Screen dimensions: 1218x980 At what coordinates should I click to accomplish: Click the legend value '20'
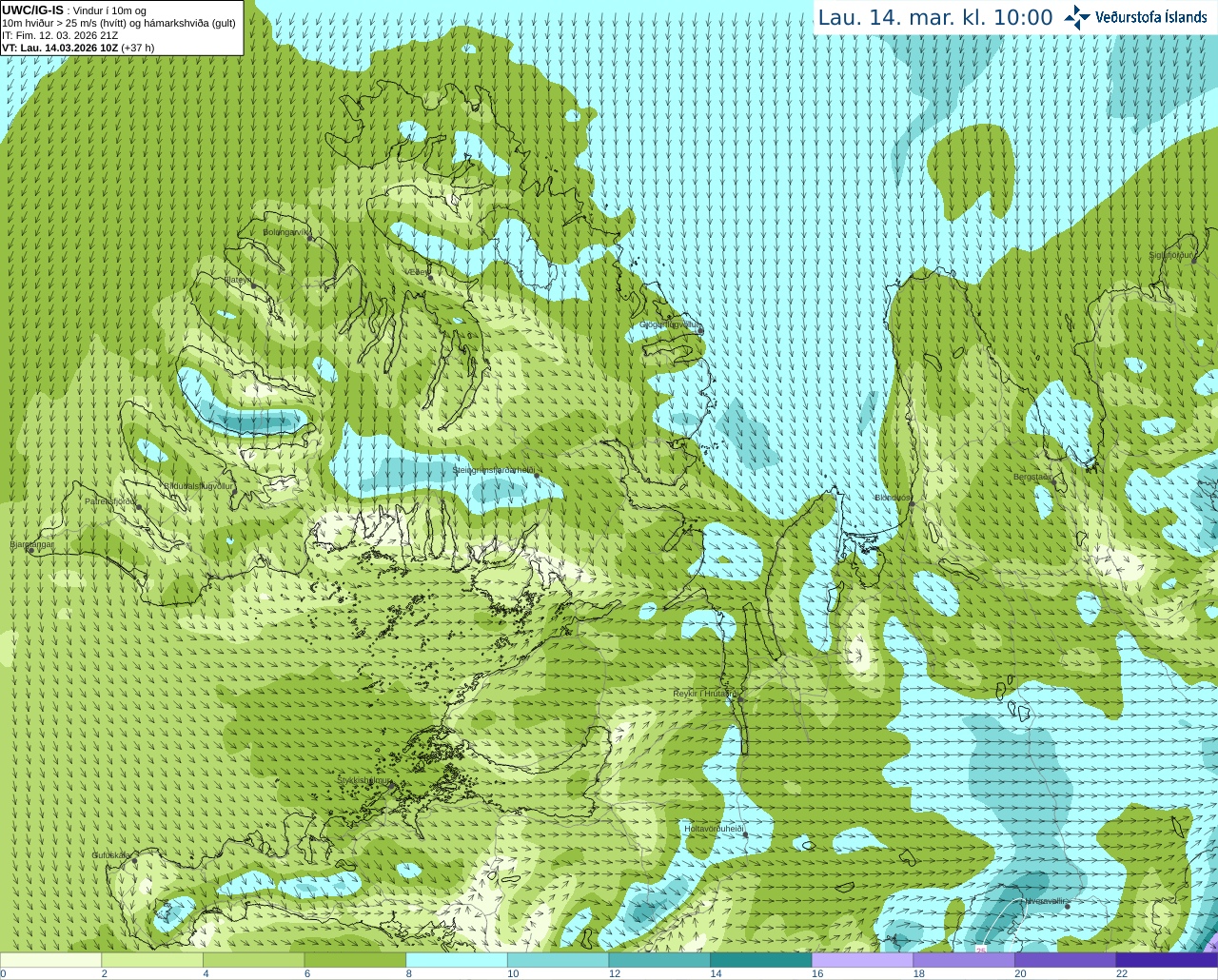pyautogui.click(x=1020, y=973)
